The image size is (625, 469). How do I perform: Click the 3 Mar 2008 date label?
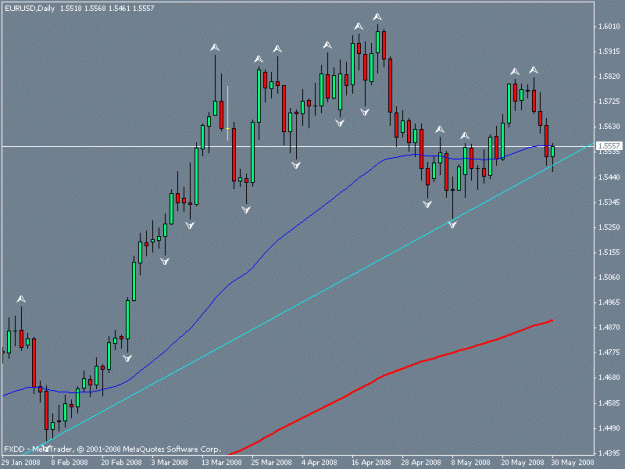click(169, 462)
